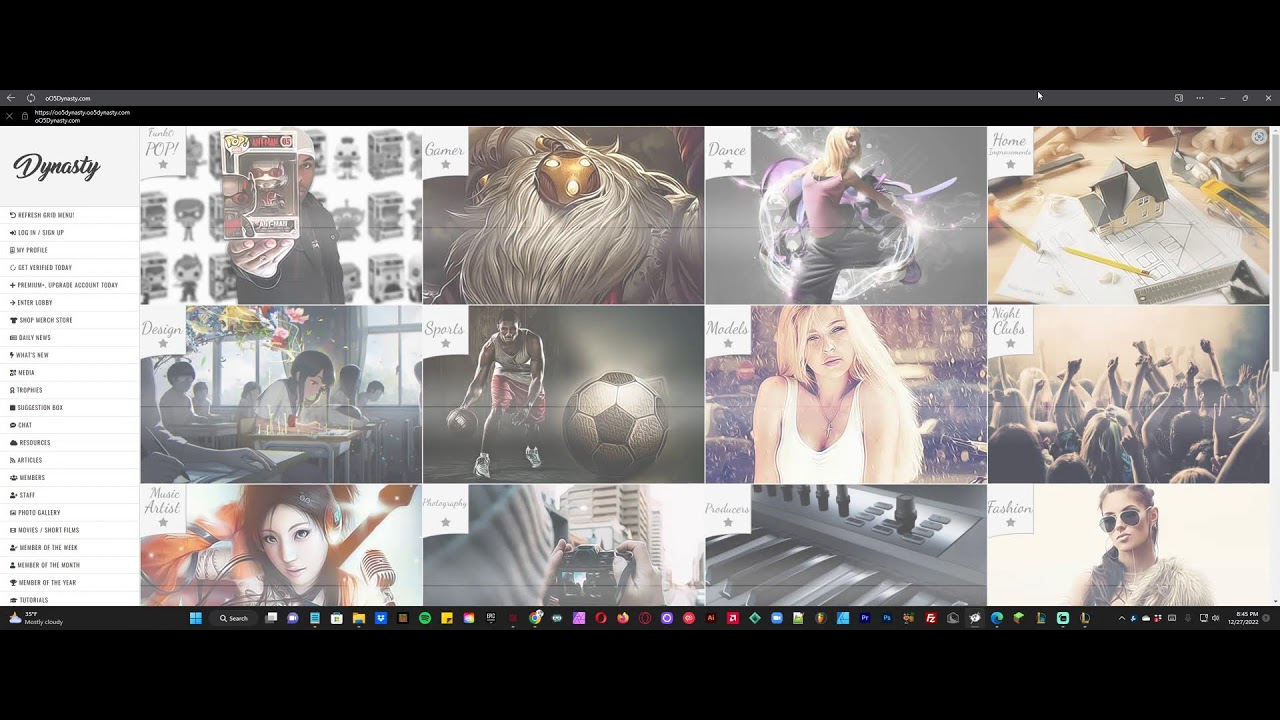The image size is (1280, 720).
Task: Open the Funko POP! category tile
Action: [281, 215]
